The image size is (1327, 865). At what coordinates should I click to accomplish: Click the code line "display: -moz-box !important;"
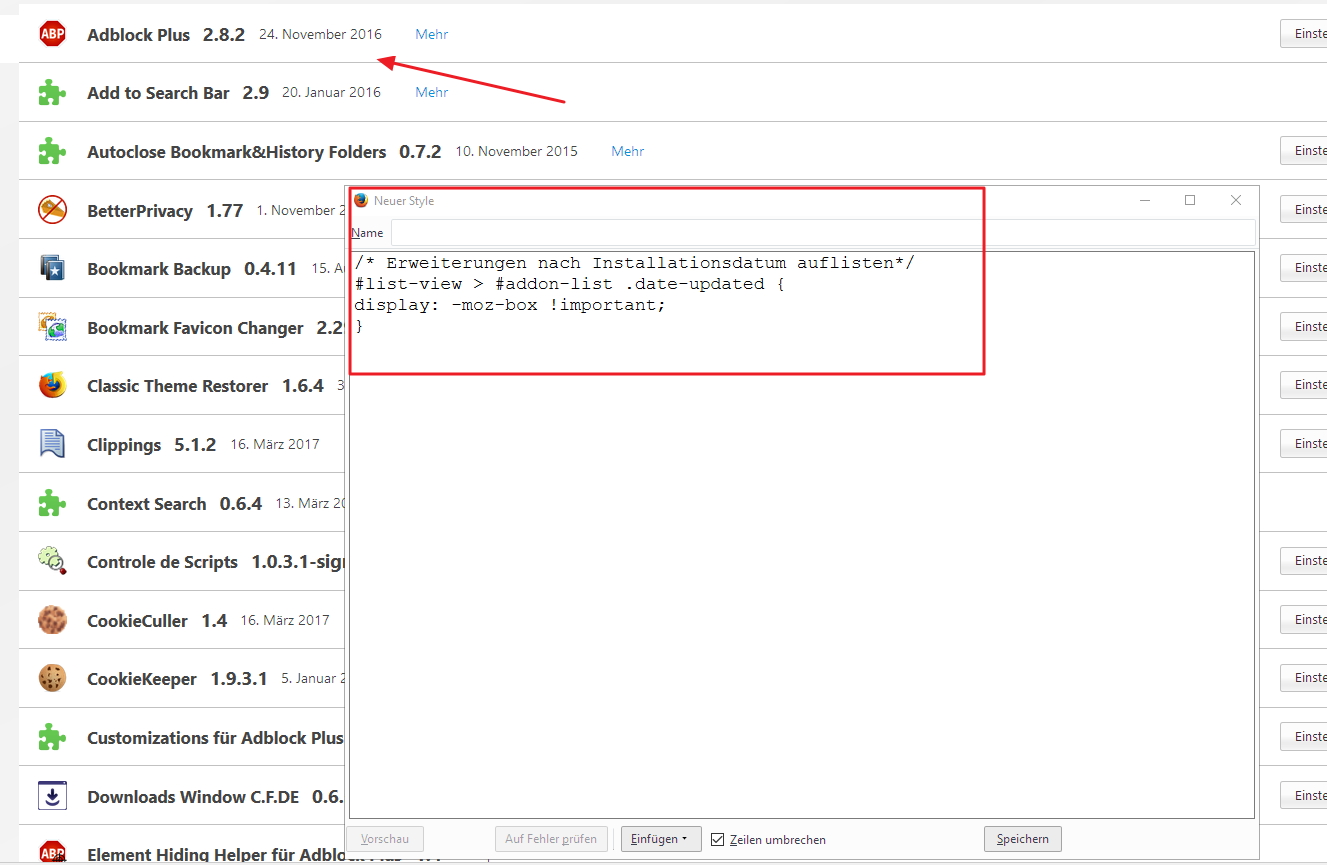510,305
